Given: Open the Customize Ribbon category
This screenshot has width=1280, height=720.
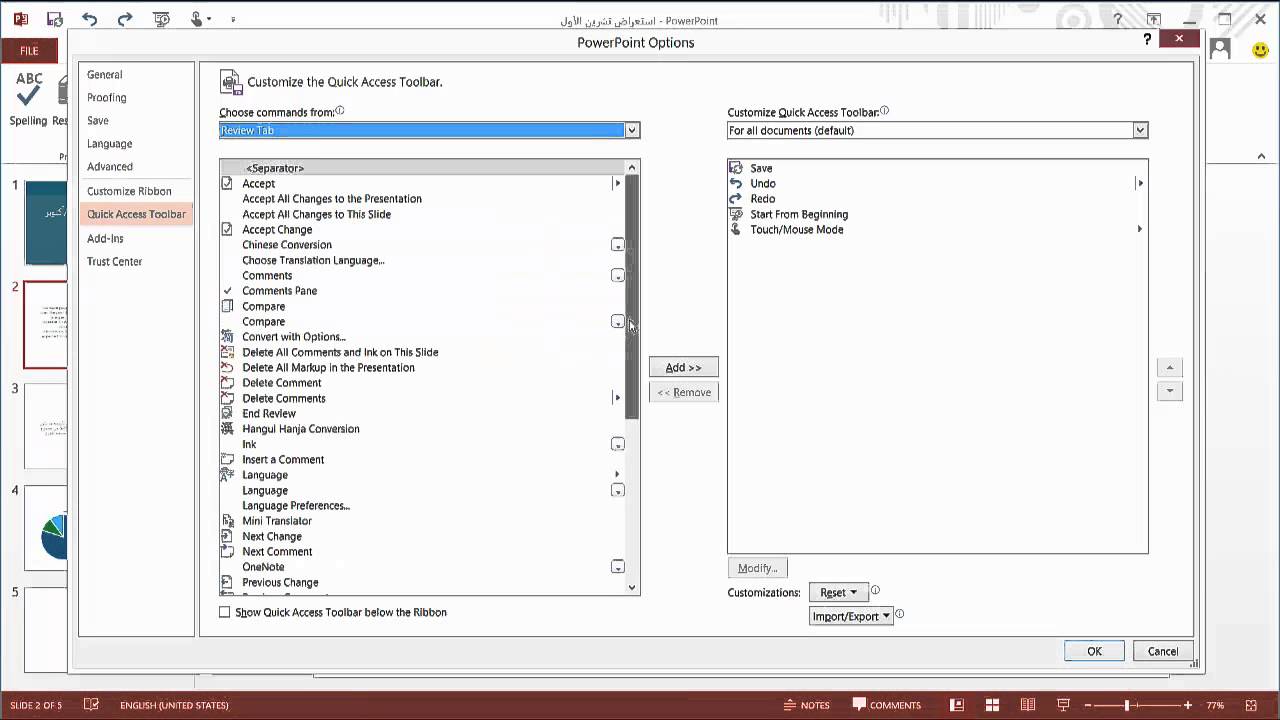Looking at the screenshot, I should 129,191.
